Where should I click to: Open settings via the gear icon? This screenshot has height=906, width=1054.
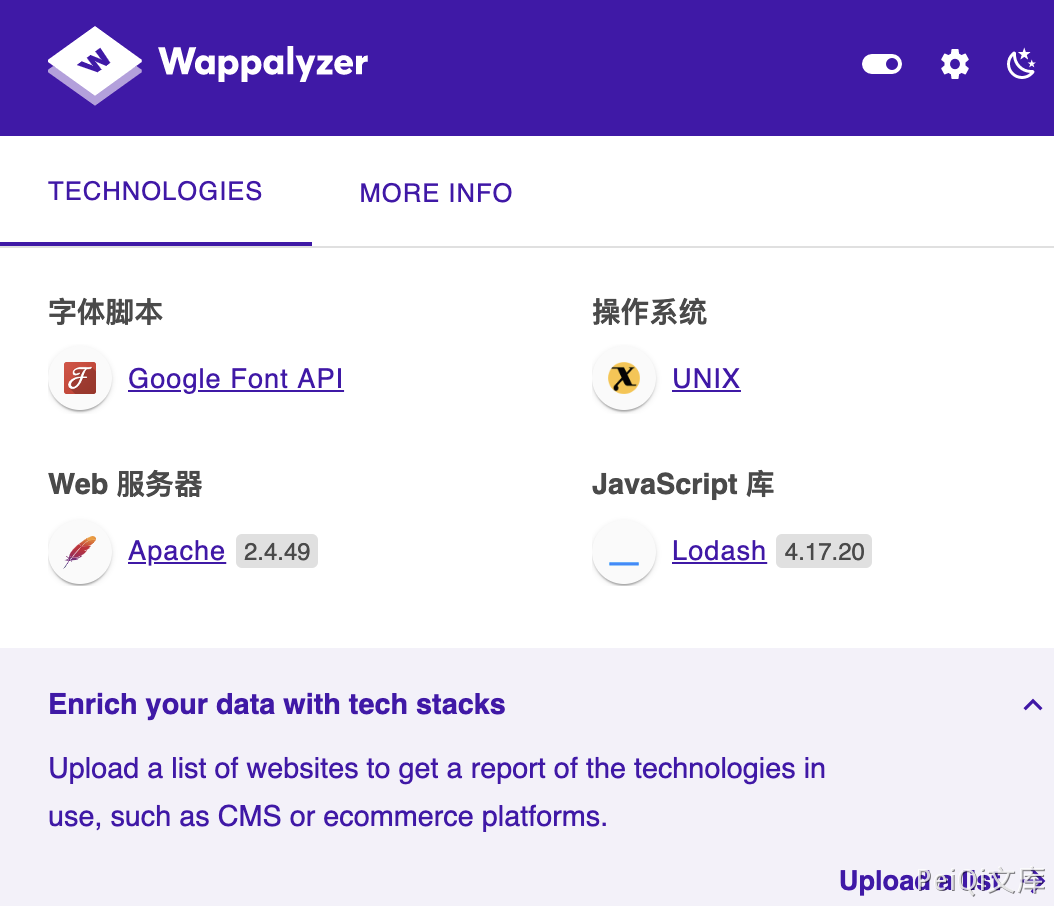tap(955, 65)
